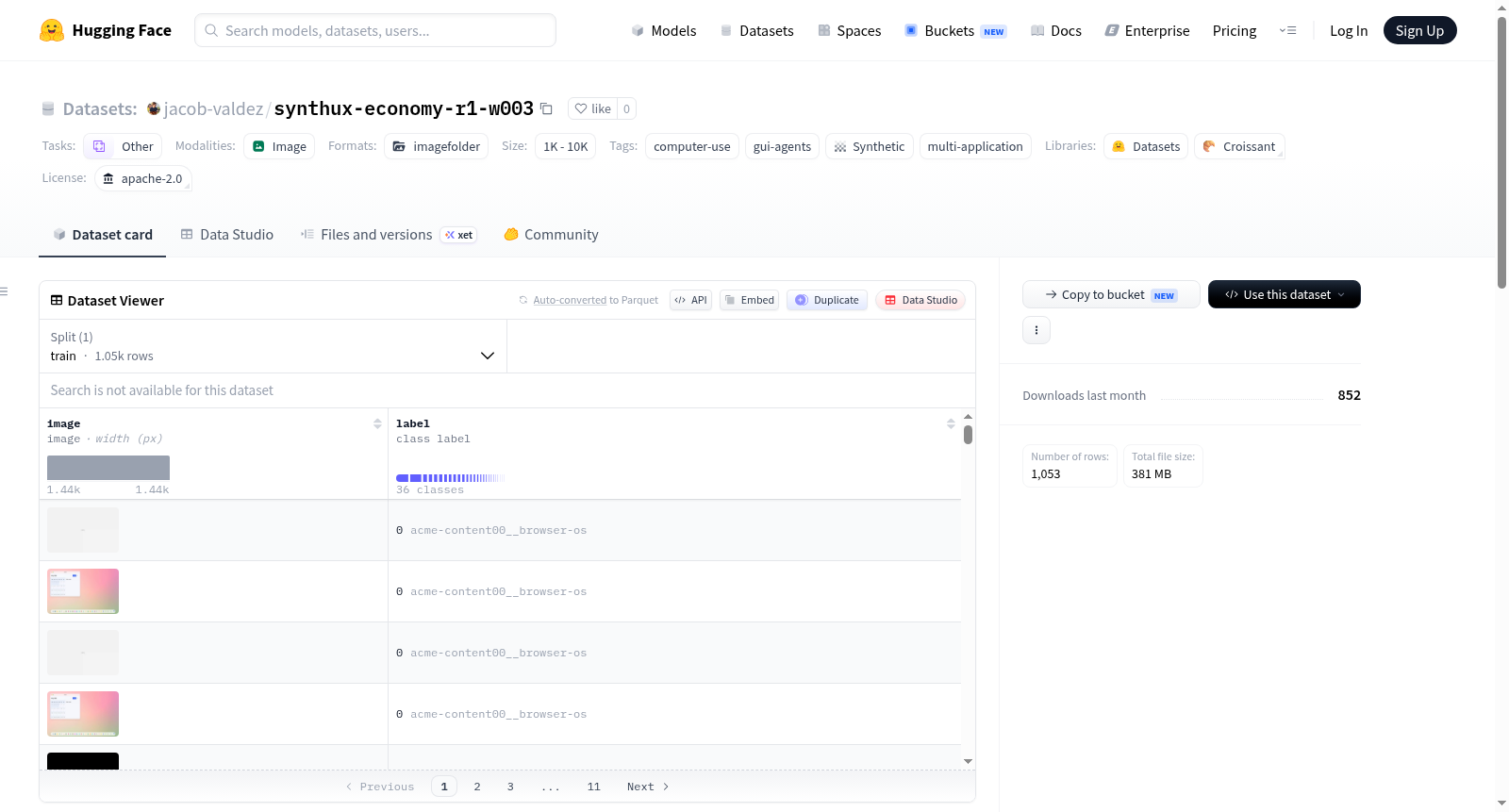This screenshot has height=812, width=1509.
Task: Click the image width histogram bar
Action: coord(108,468)
